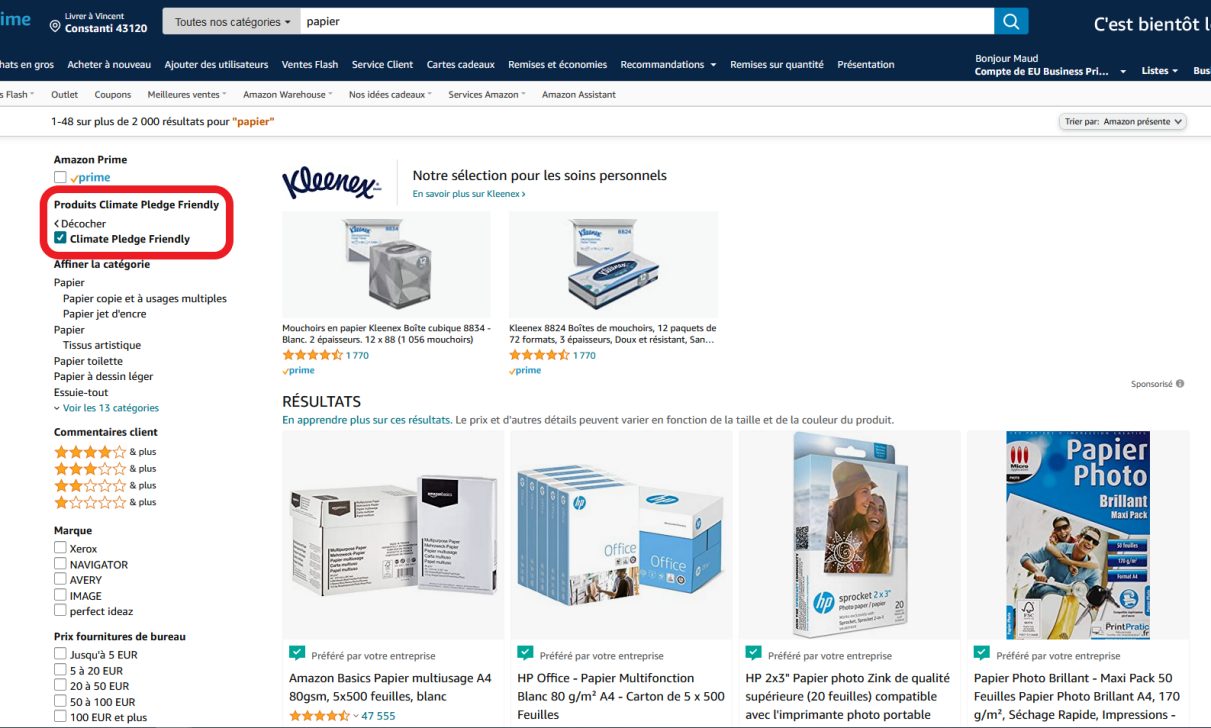The height and width of the screenshot is (728, 1211).
Task: Check the 5 à 20 EUR price filter
Action: (60, 670)
